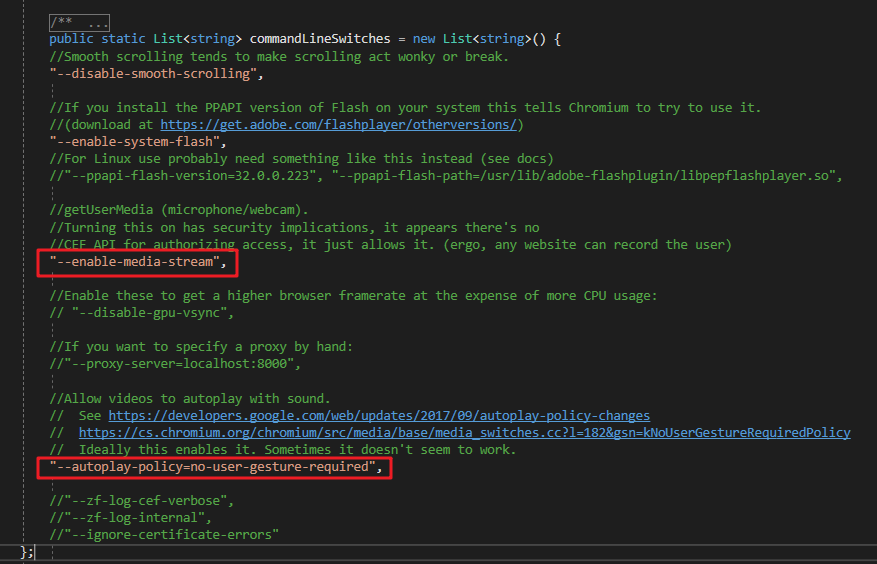Click the closing "};" line

coord(27,552)
